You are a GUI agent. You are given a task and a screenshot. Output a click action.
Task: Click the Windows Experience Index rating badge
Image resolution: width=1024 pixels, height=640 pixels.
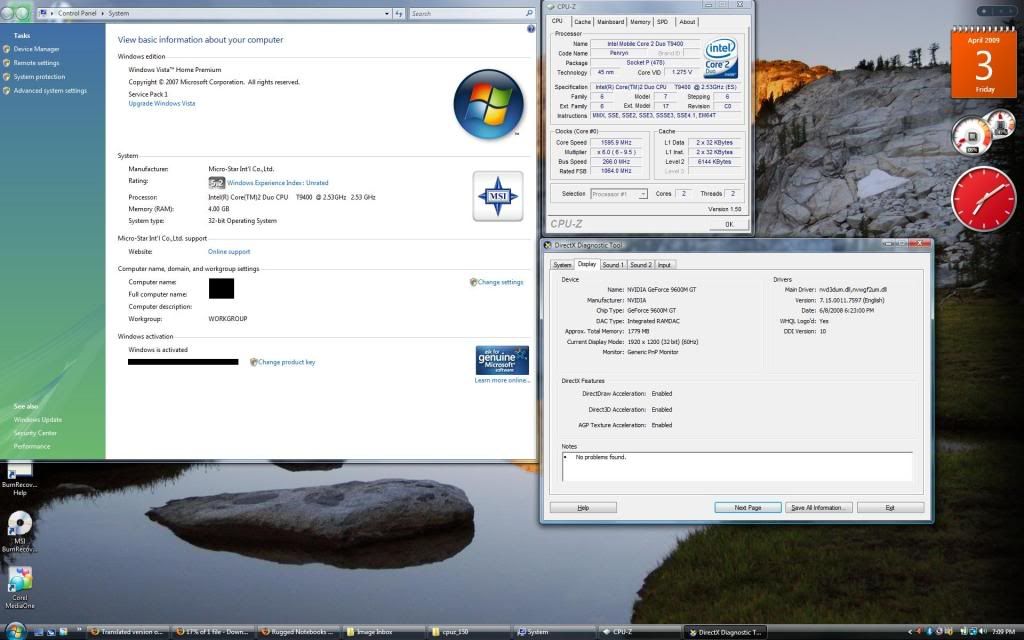click(217, 183)
